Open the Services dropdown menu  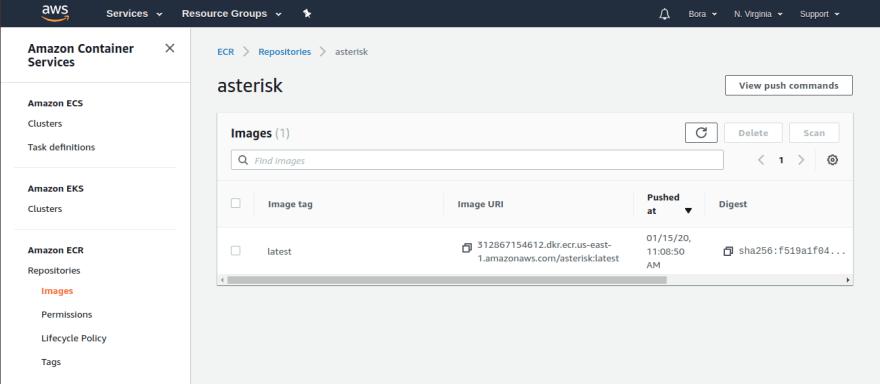(x=134, y=13)
